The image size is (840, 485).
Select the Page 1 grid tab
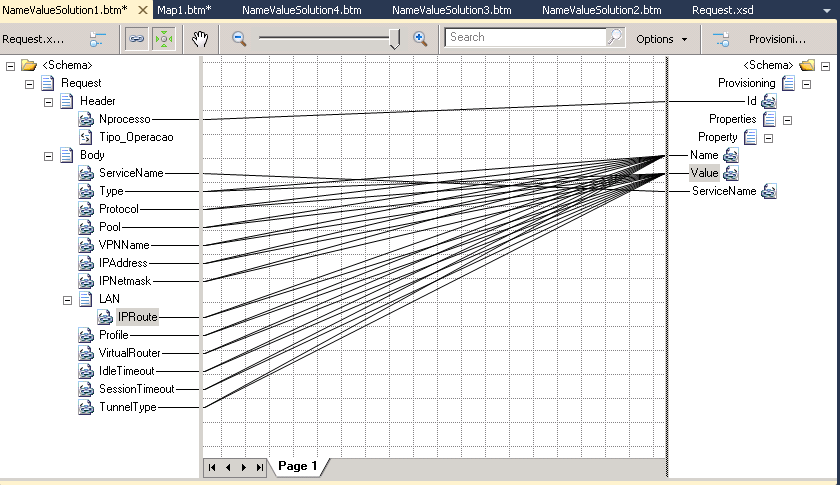pyautogui.click(x=297, y=466)
